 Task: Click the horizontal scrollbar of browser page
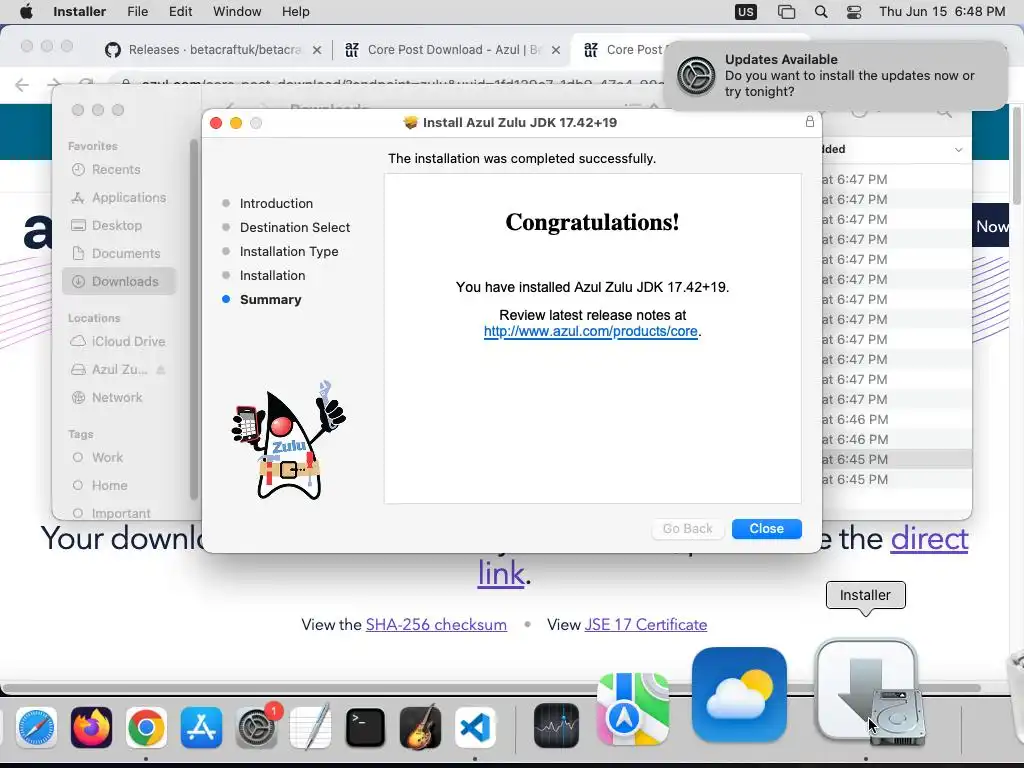point(491,688)
